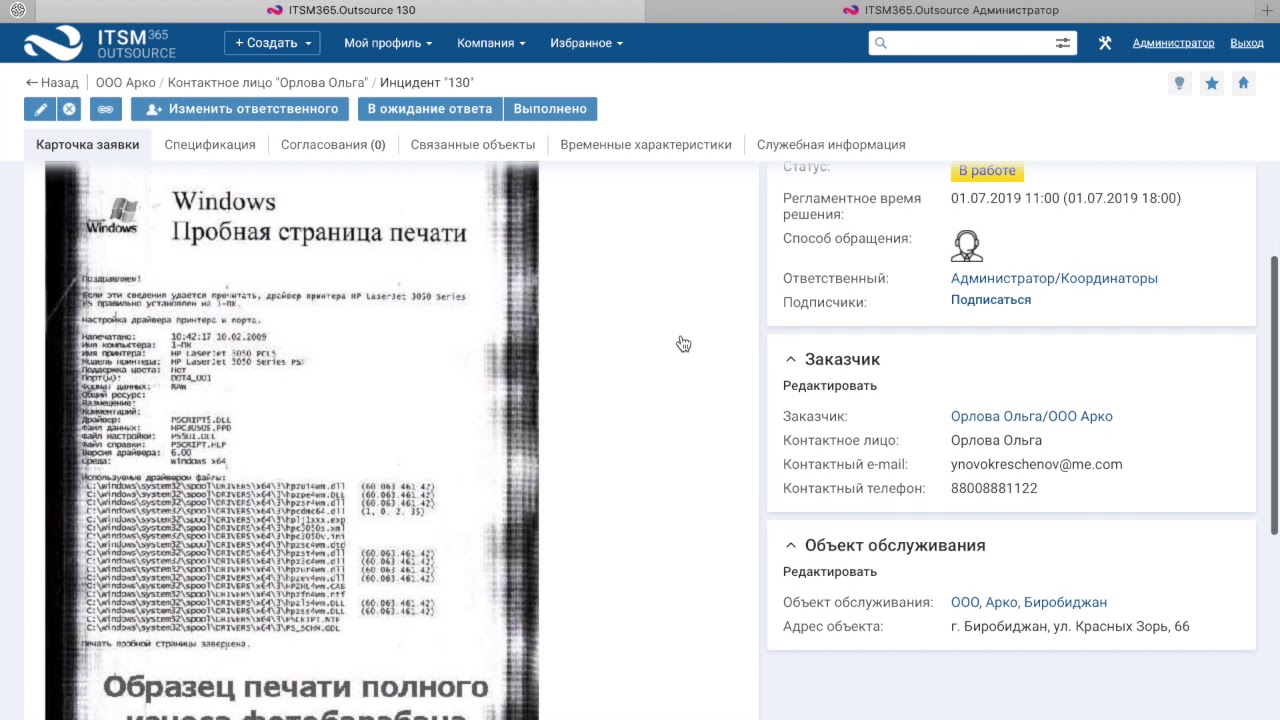Open Контактное лицо "Орлова Ольга" breadcrumb

tap(268, 83)
